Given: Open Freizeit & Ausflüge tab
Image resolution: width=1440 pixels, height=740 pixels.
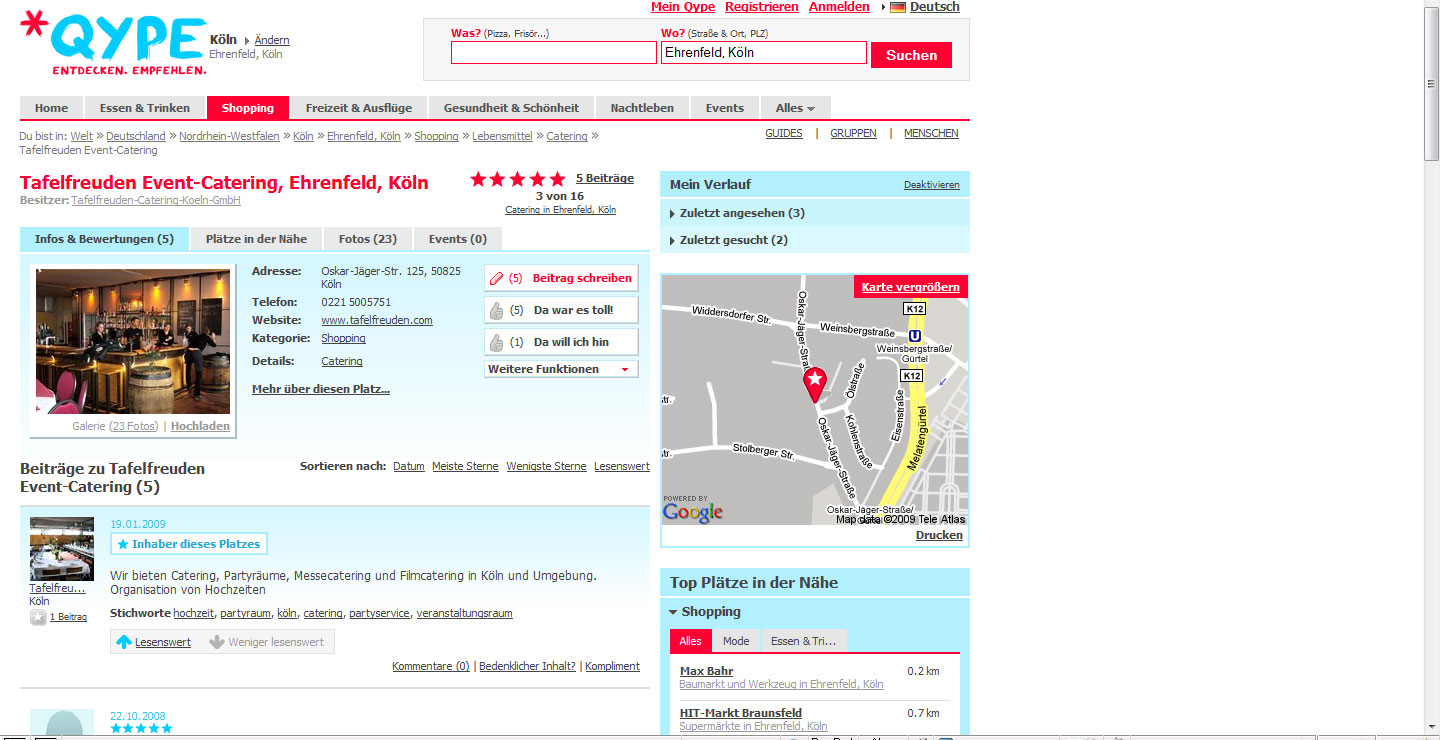Looking at the screenshot, I should (x=359, y=108).
